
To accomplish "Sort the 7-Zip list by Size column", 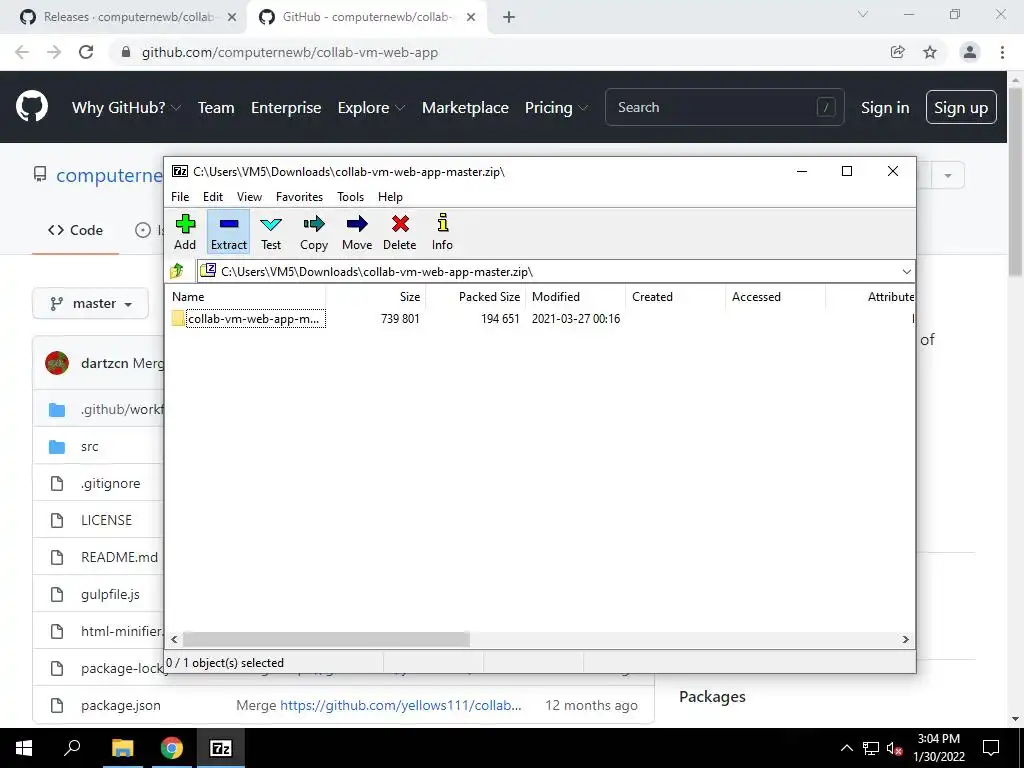I will pyautogui.click(x=376, y=296).
